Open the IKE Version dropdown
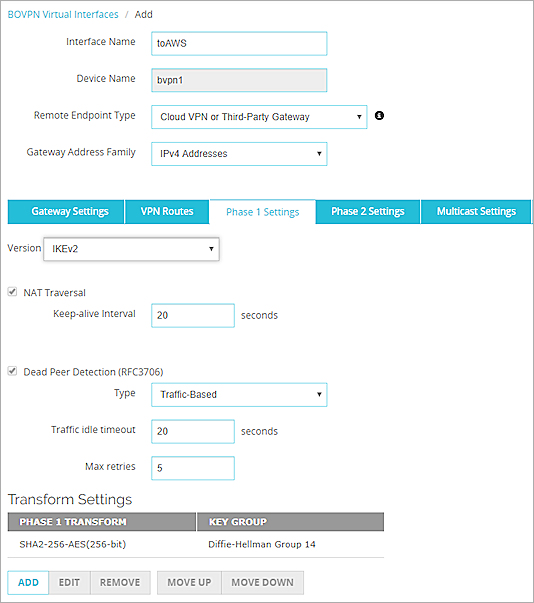Screen dimensions: 534x603 [131, 249]
